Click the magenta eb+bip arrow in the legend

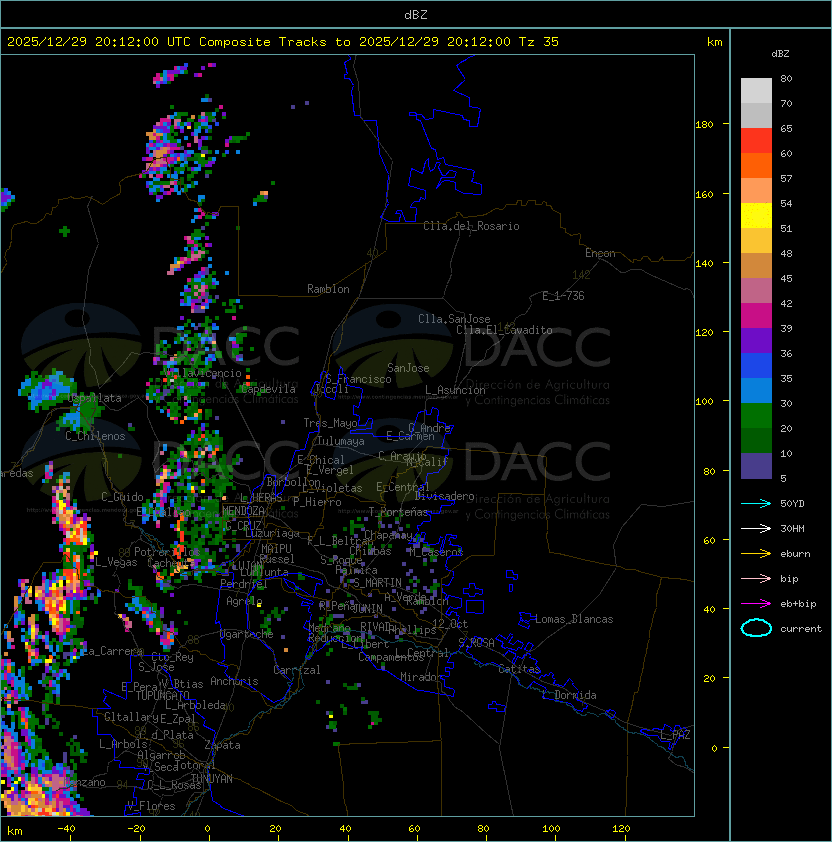point(756,604)
